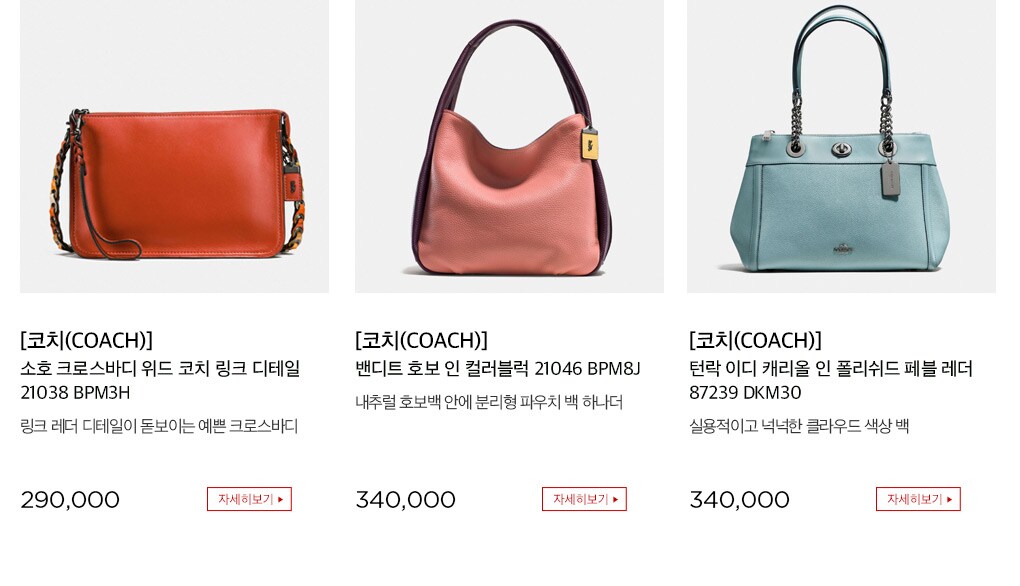Click the Bandit hobo 340,000 price
Screen dimensions: 1020x586
coord(405,499)
